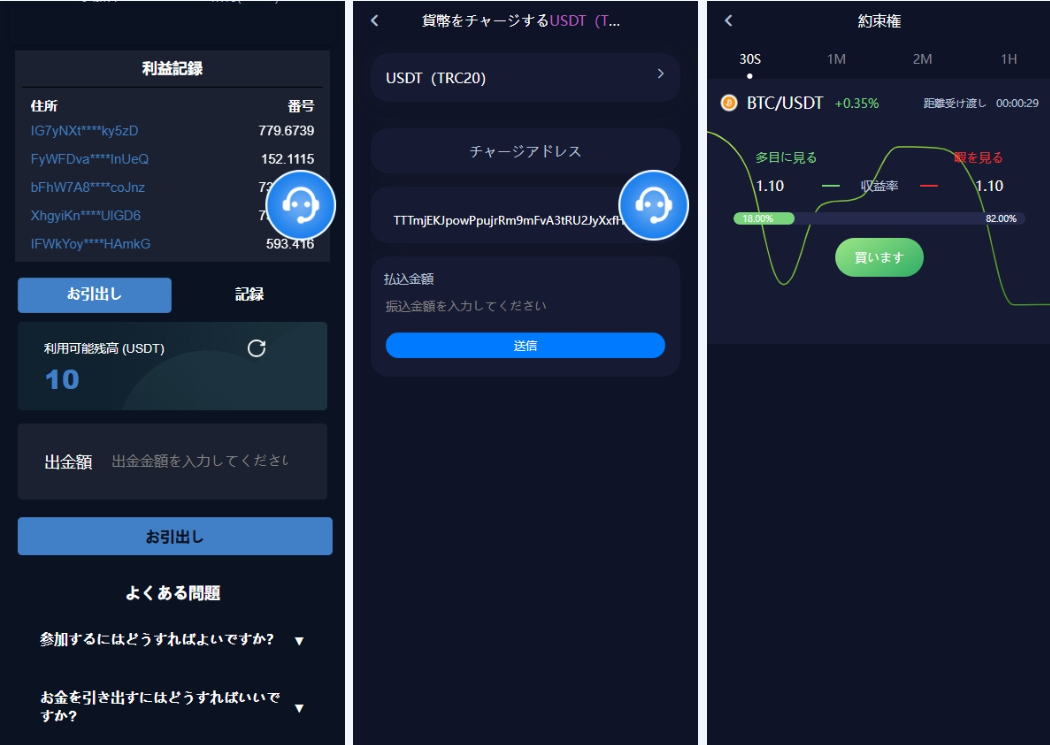Click the green 買います buy button
The image size is (1050, 745).
pos(879,257)
